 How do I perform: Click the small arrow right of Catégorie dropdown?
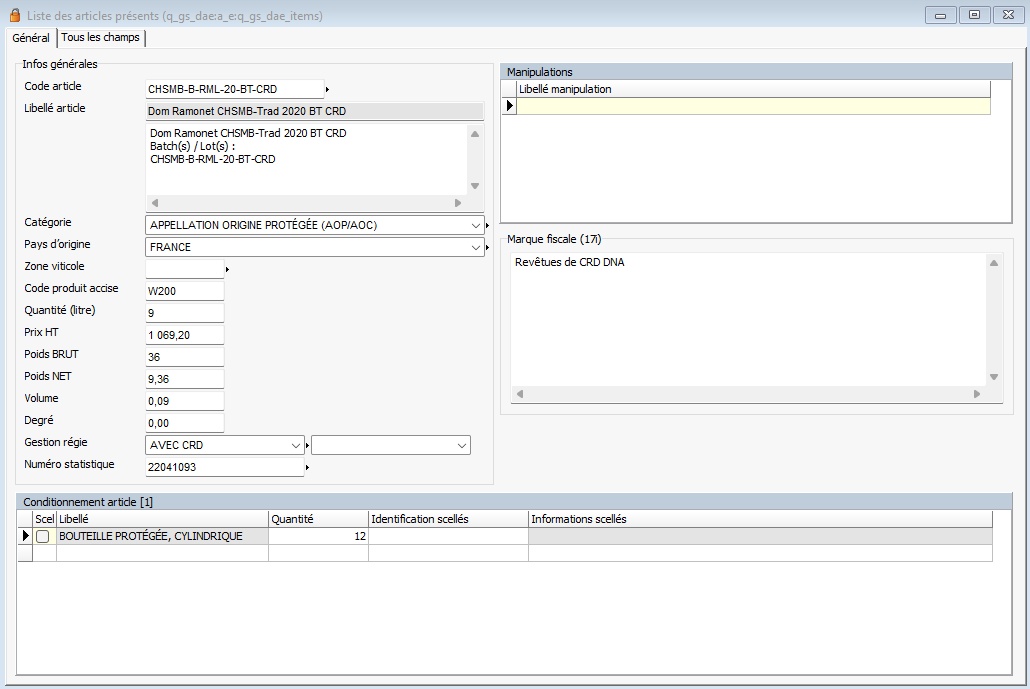click(x=487, y=226)
